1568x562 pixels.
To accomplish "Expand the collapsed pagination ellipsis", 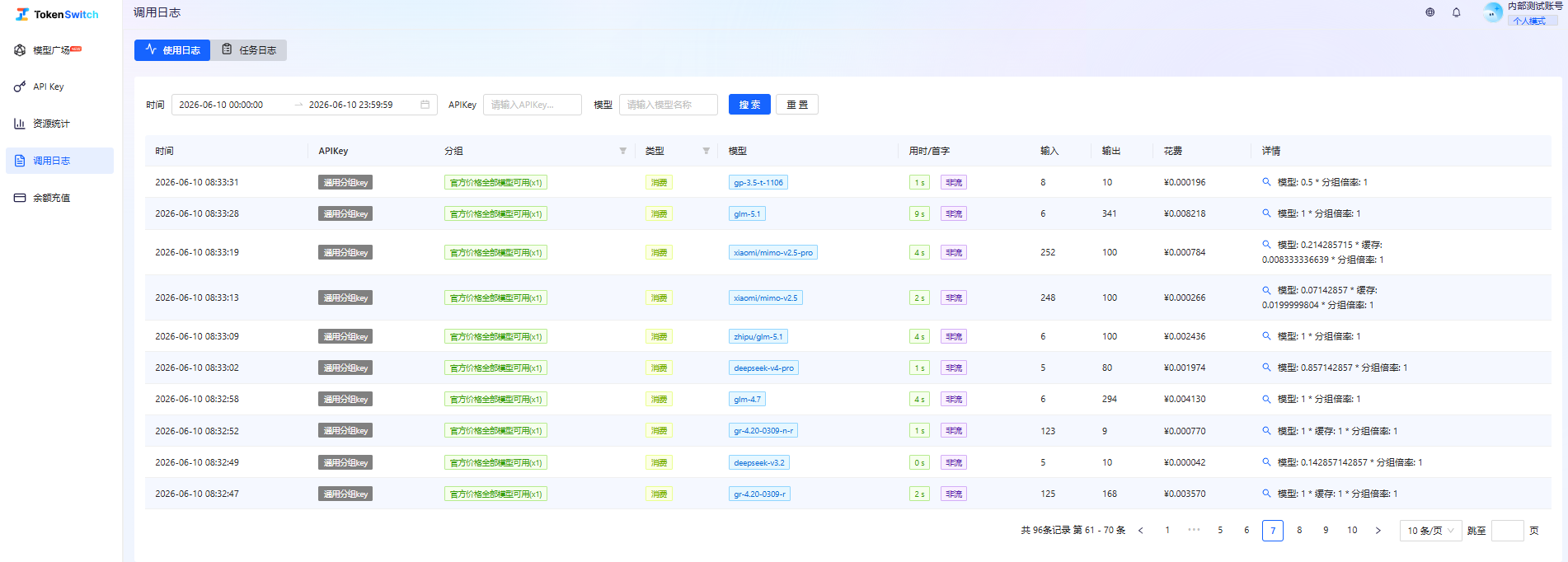I will point(1194,530).
